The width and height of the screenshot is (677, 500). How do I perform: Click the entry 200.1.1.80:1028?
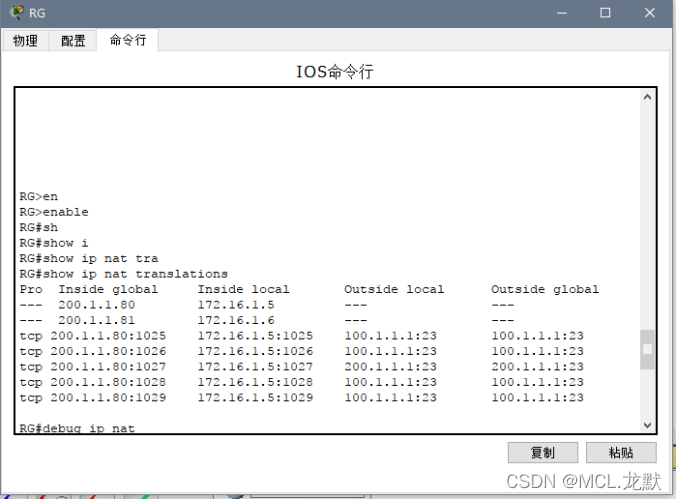108,383
